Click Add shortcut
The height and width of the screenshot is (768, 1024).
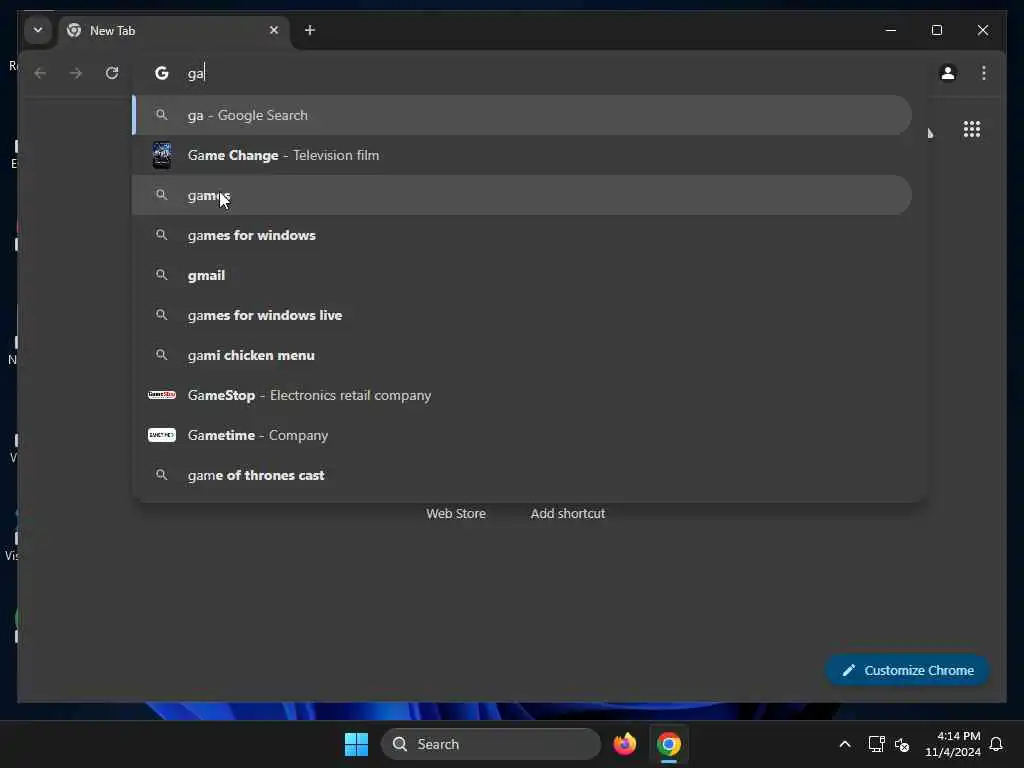tap(568, 514)
